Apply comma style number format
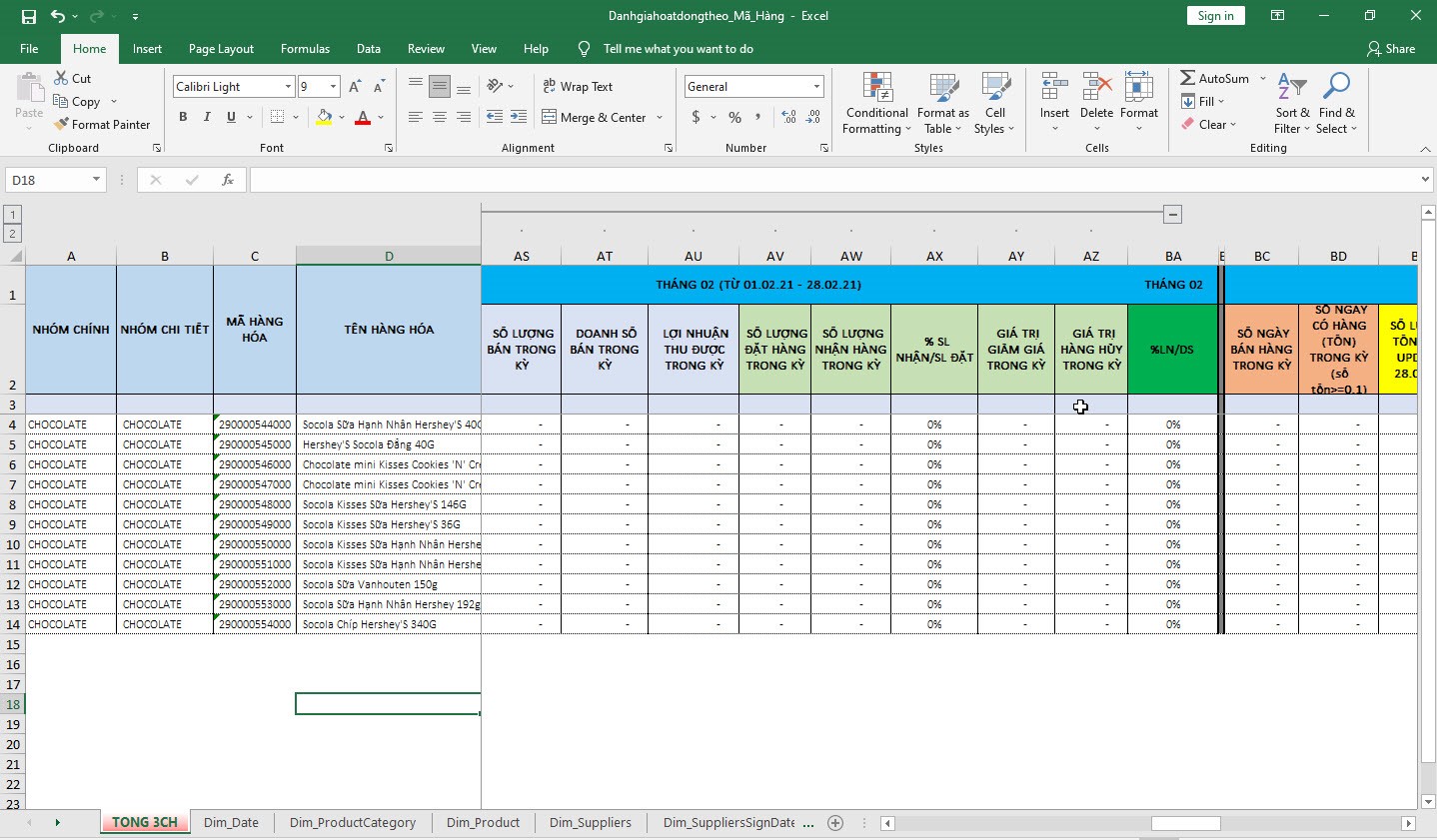 [758, 118]
